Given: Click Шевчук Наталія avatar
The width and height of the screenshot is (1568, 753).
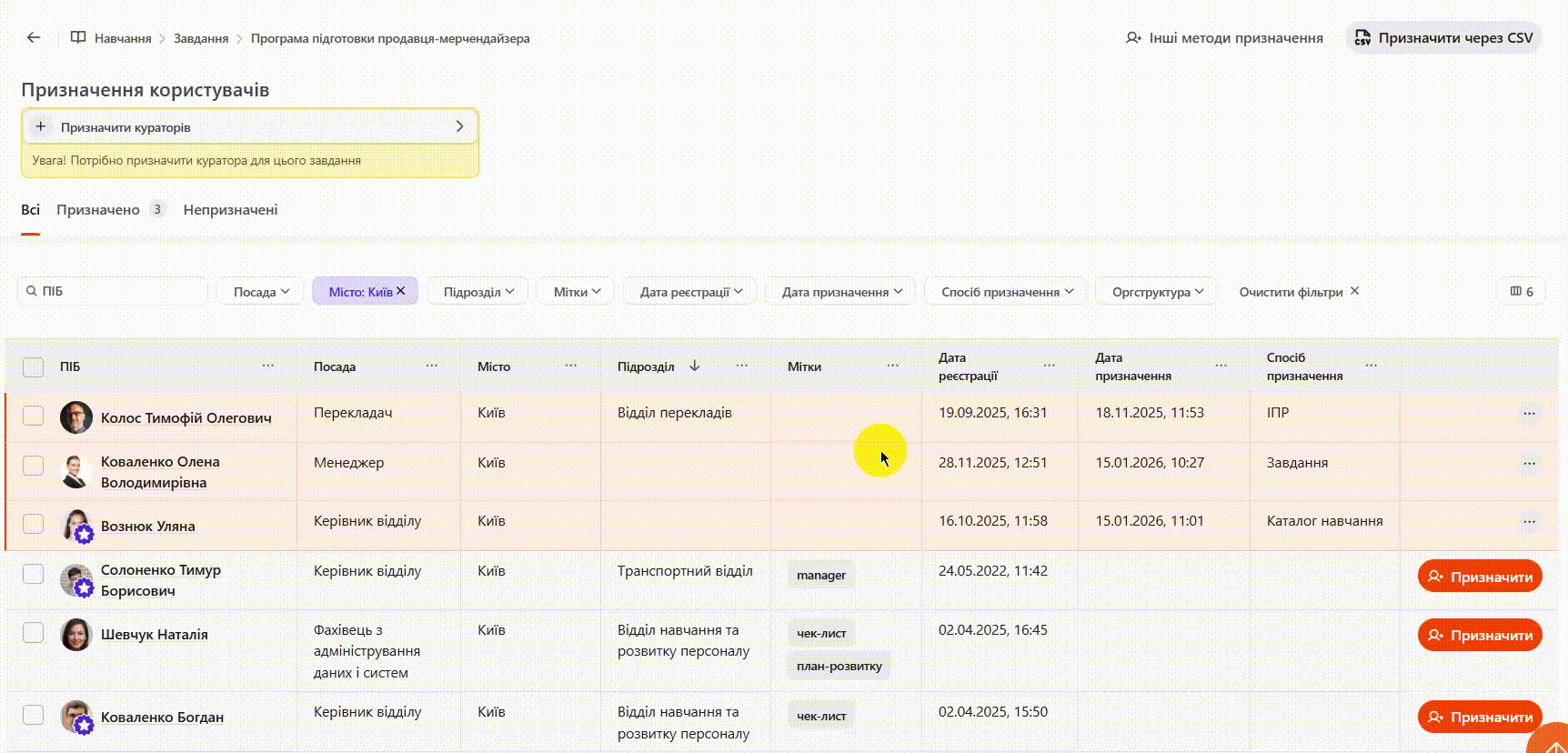Looking at the screenshot, I should click(76, 635).
